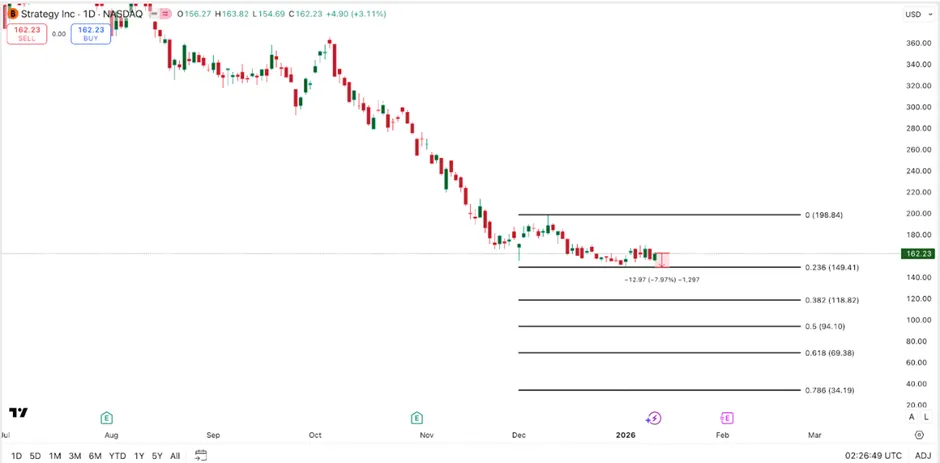Click the November earnings marker icon

[417, 418]
